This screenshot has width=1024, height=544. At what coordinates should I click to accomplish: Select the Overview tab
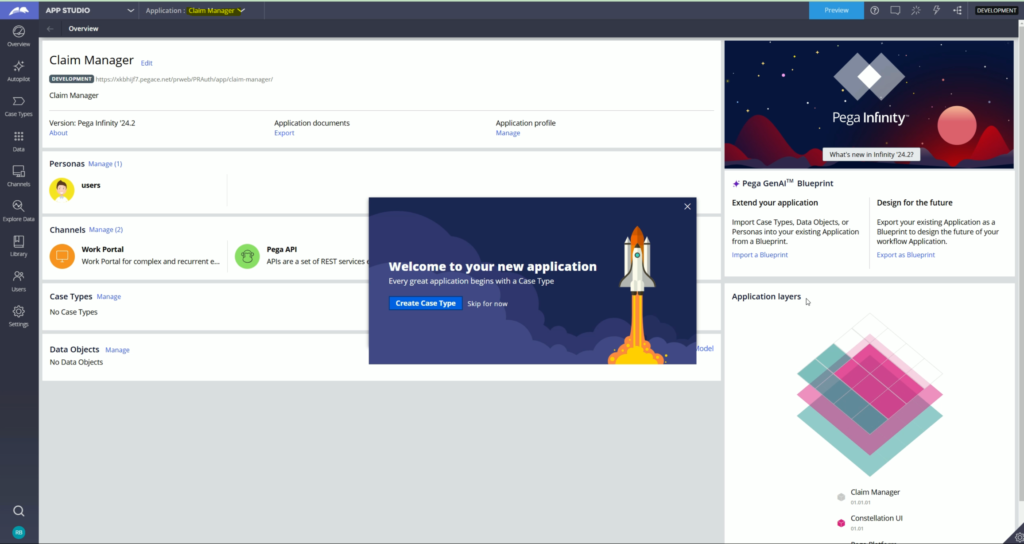click(x=84, y=29)
